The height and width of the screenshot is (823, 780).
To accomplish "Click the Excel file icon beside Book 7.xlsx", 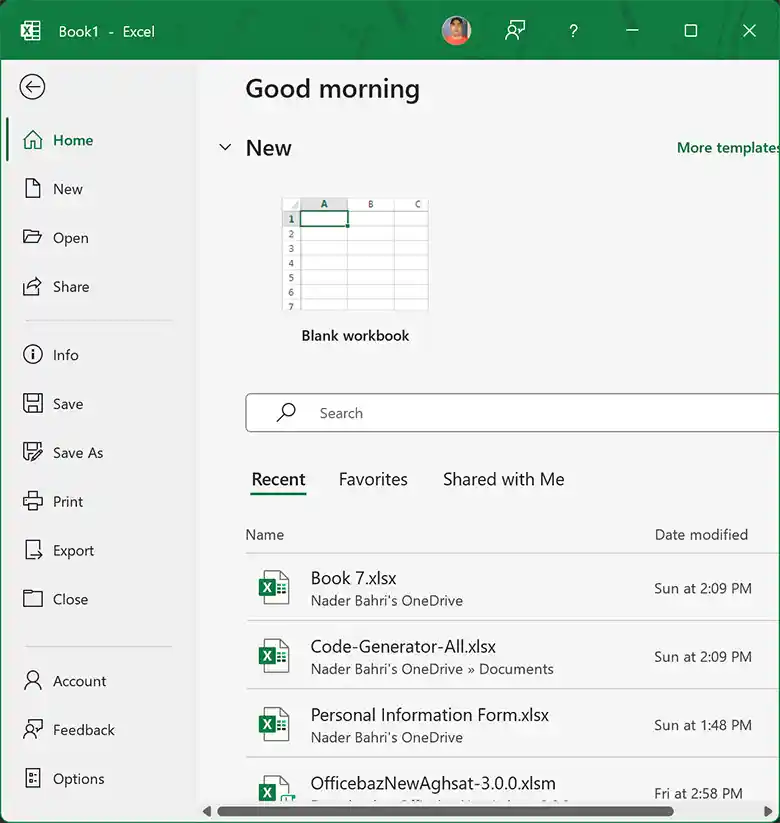I will click(274, 587).
